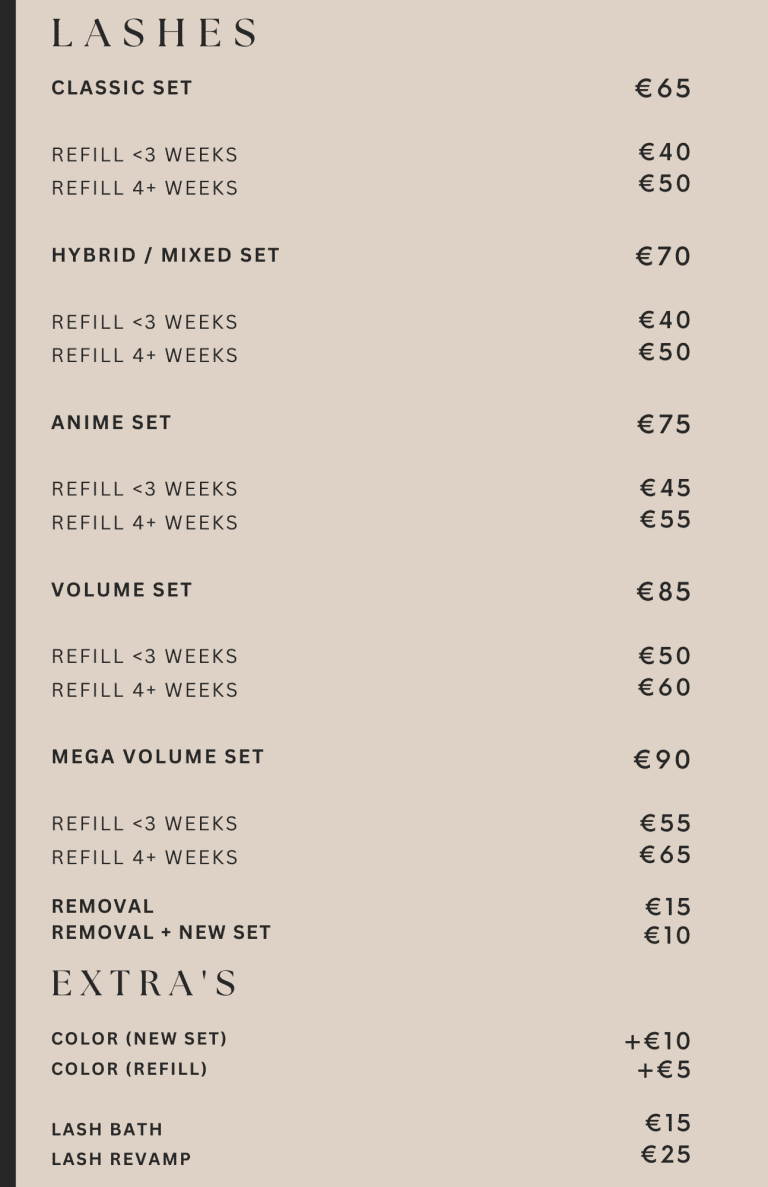Click the €25 Lash Revamp price
This screenshot has width=768, height=1187.
(666, 1154)
